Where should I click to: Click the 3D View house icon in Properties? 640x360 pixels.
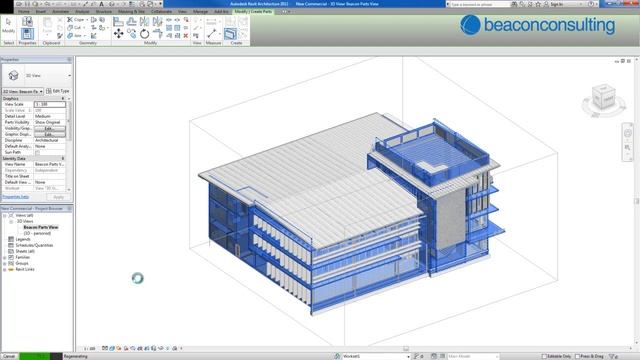tap(13, 75)
